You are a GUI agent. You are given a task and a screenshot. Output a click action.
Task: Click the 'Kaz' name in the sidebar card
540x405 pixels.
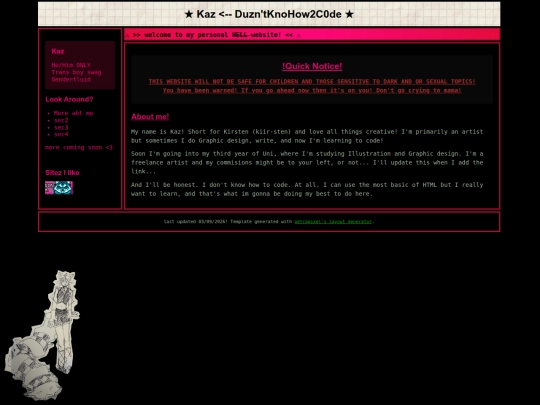coord(58,51)
